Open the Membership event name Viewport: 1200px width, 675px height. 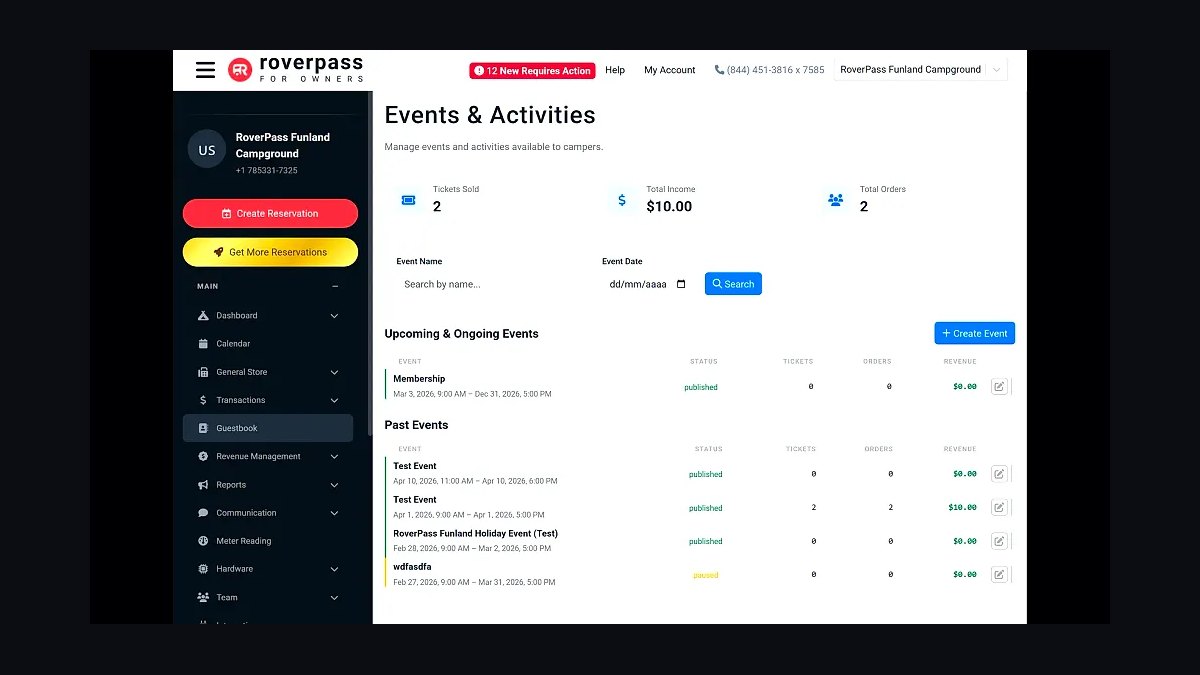point(419,379)
